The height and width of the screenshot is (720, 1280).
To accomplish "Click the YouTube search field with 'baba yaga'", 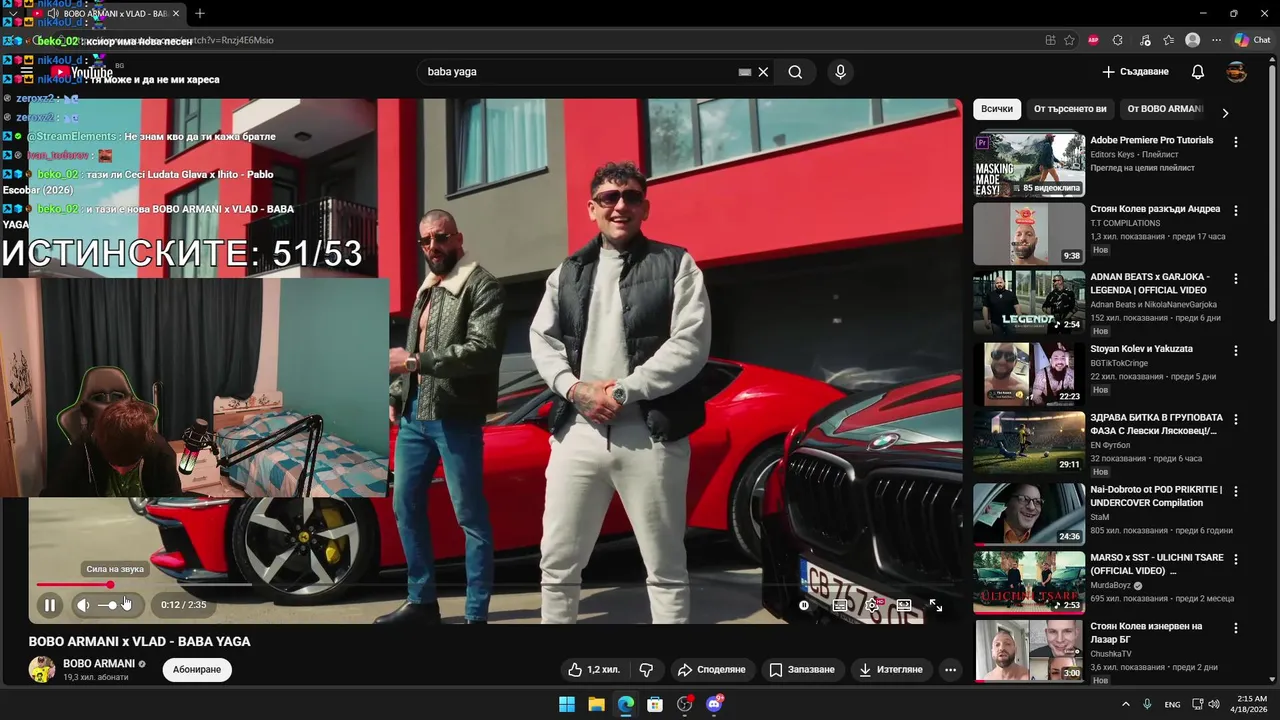I will (580, 72).
